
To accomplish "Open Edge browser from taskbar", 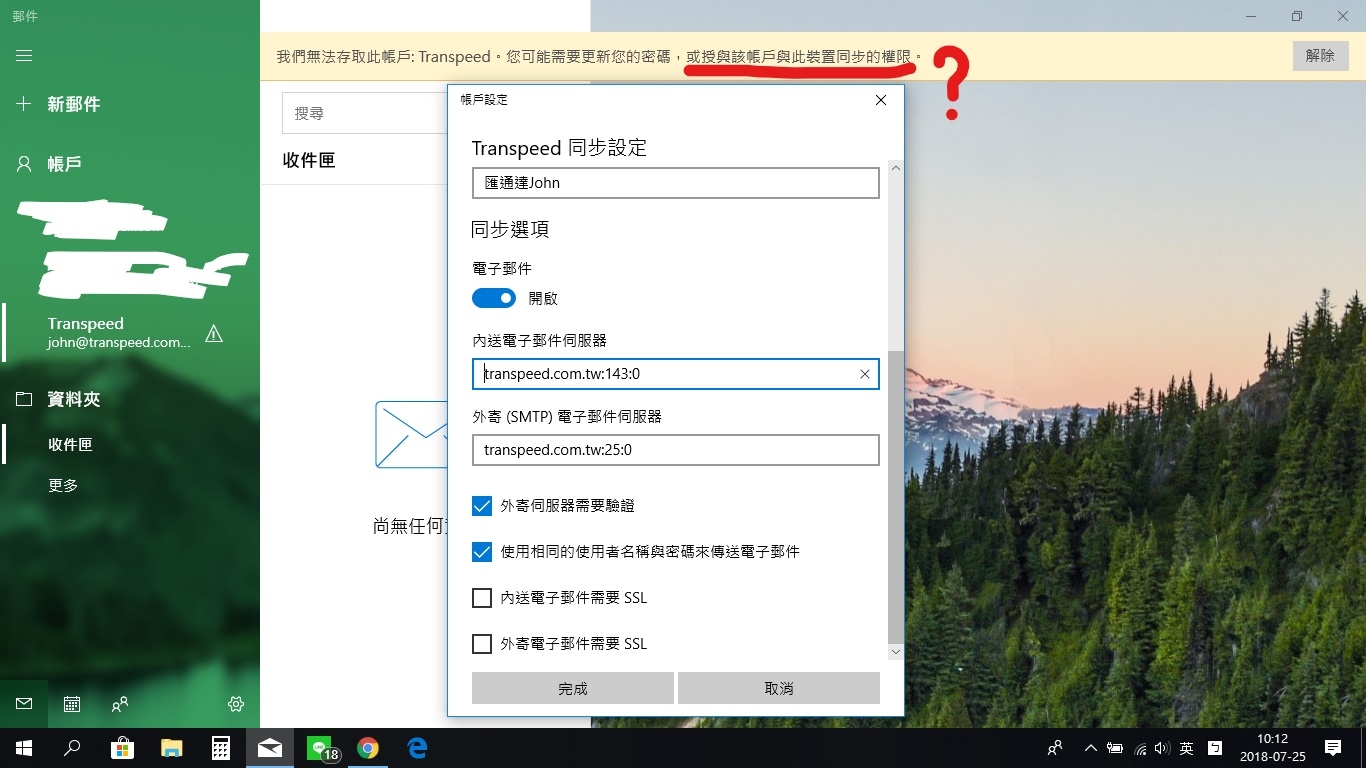I will [x=417, y=748].
